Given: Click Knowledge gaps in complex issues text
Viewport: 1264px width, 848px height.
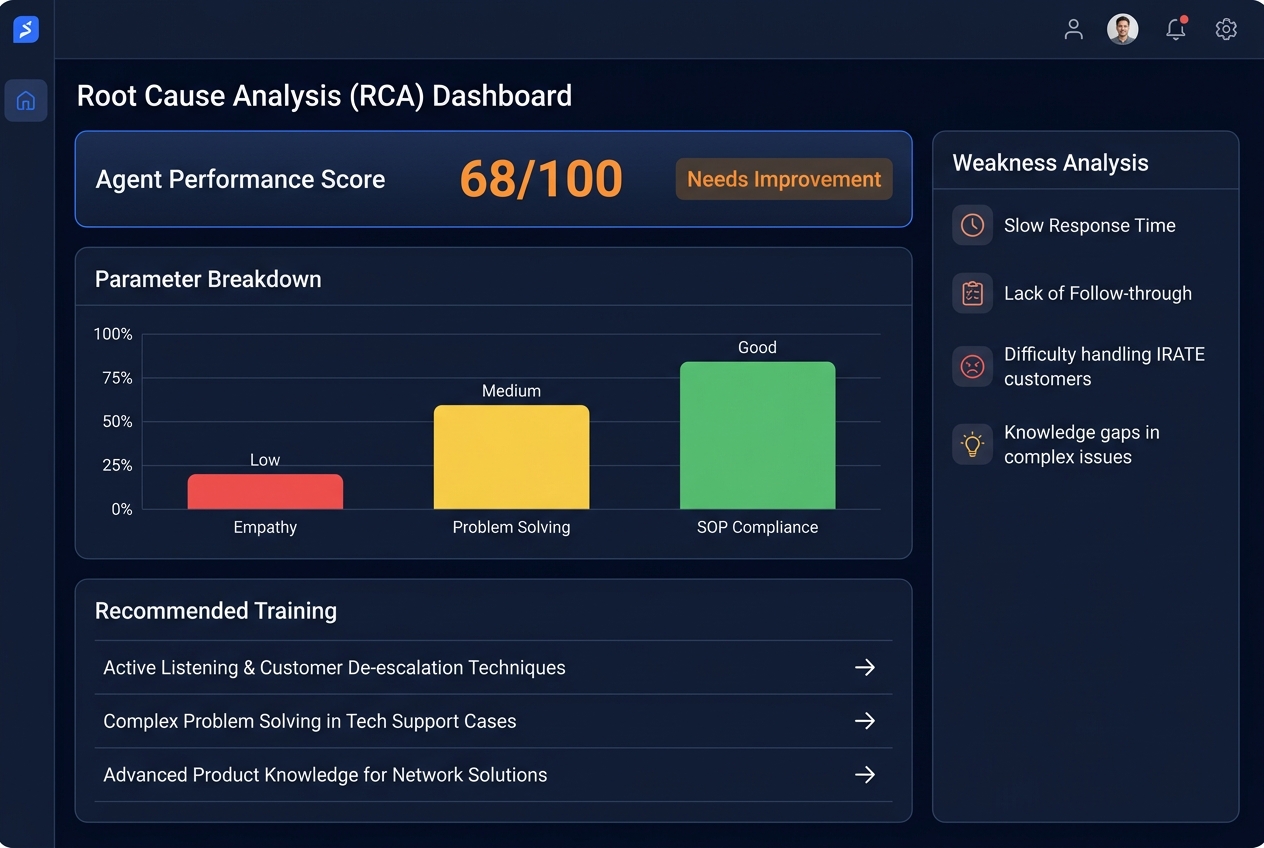Looking at the screenshot, I should click(1082, 444).
